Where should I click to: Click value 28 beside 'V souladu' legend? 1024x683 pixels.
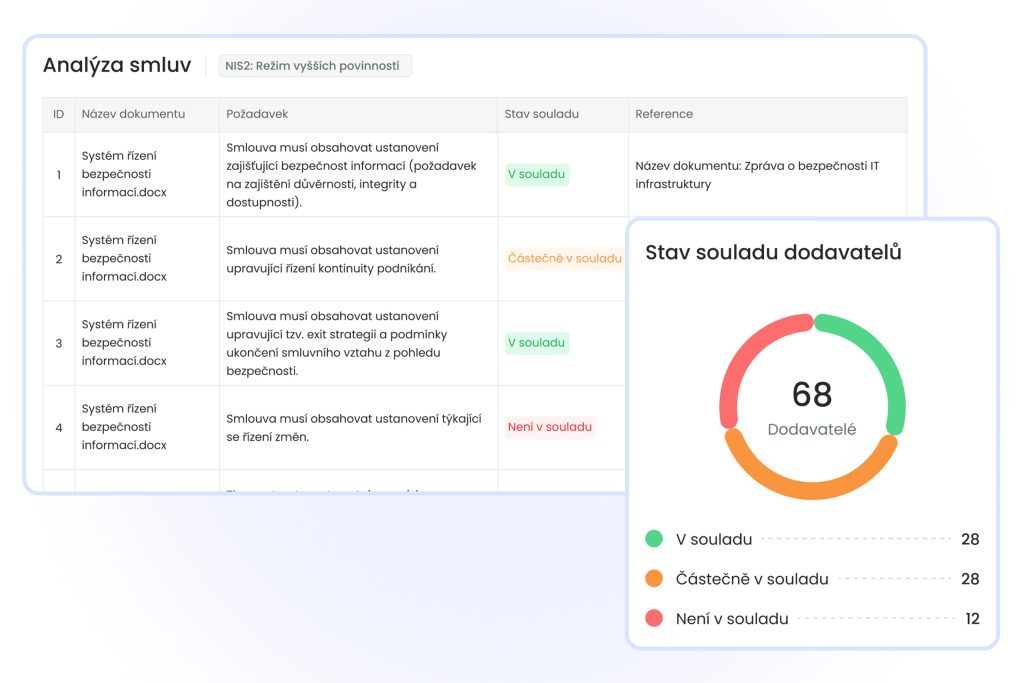[970, 539]
